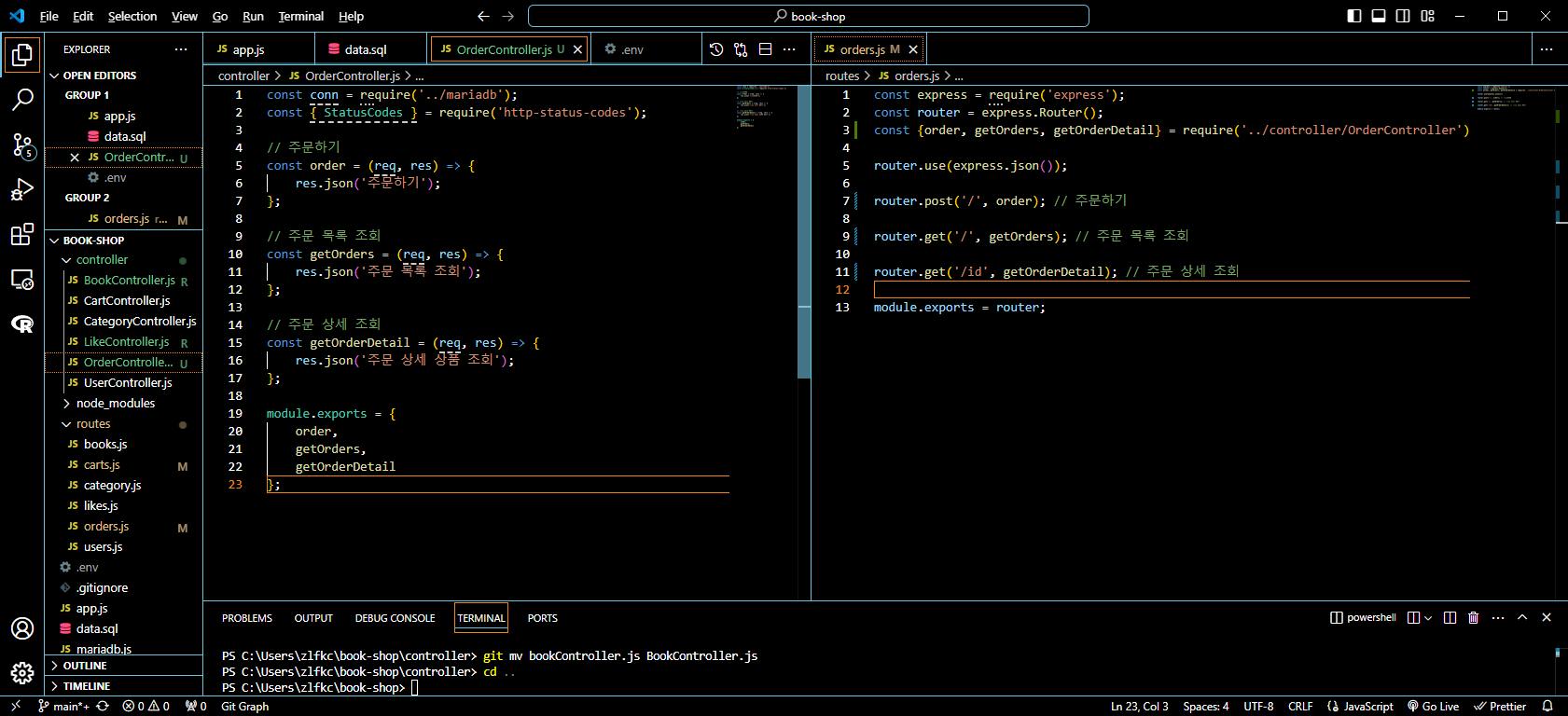
Task: Click the left editor minimap
Action: [x=765, y=107]
